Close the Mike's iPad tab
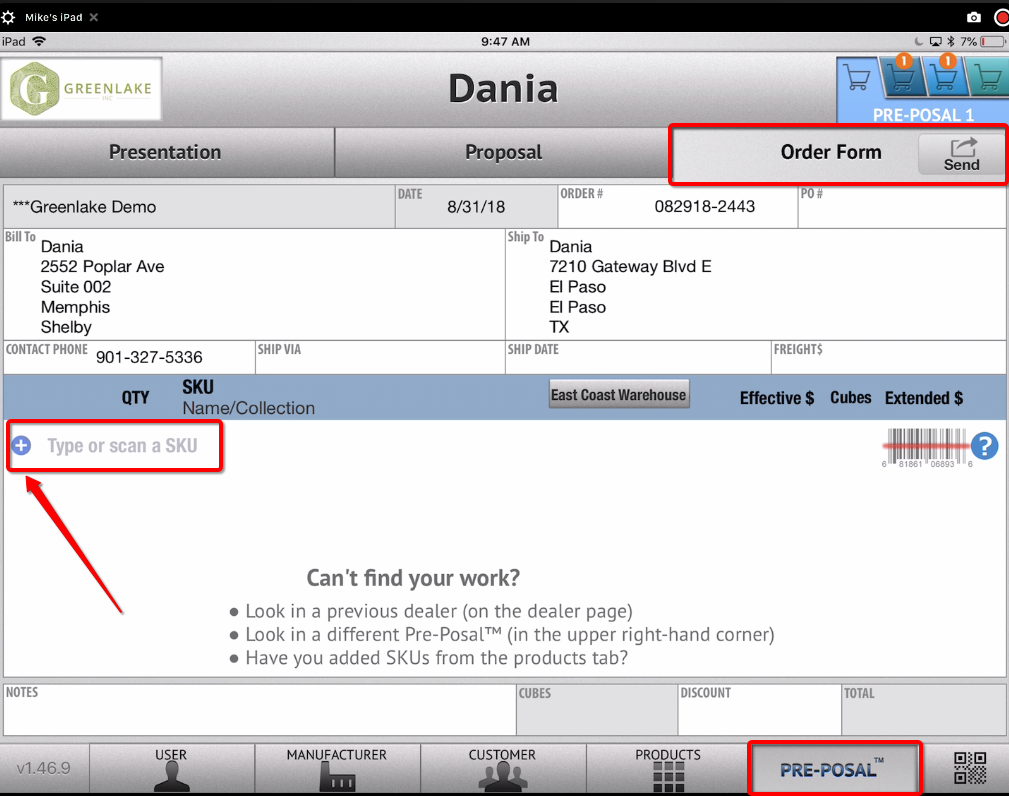This screenshot has width=1009, height=796. click(x=94, y=17)
